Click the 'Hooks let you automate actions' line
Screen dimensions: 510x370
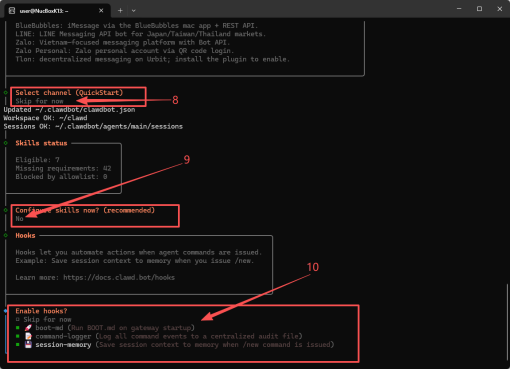coord(139,252)
